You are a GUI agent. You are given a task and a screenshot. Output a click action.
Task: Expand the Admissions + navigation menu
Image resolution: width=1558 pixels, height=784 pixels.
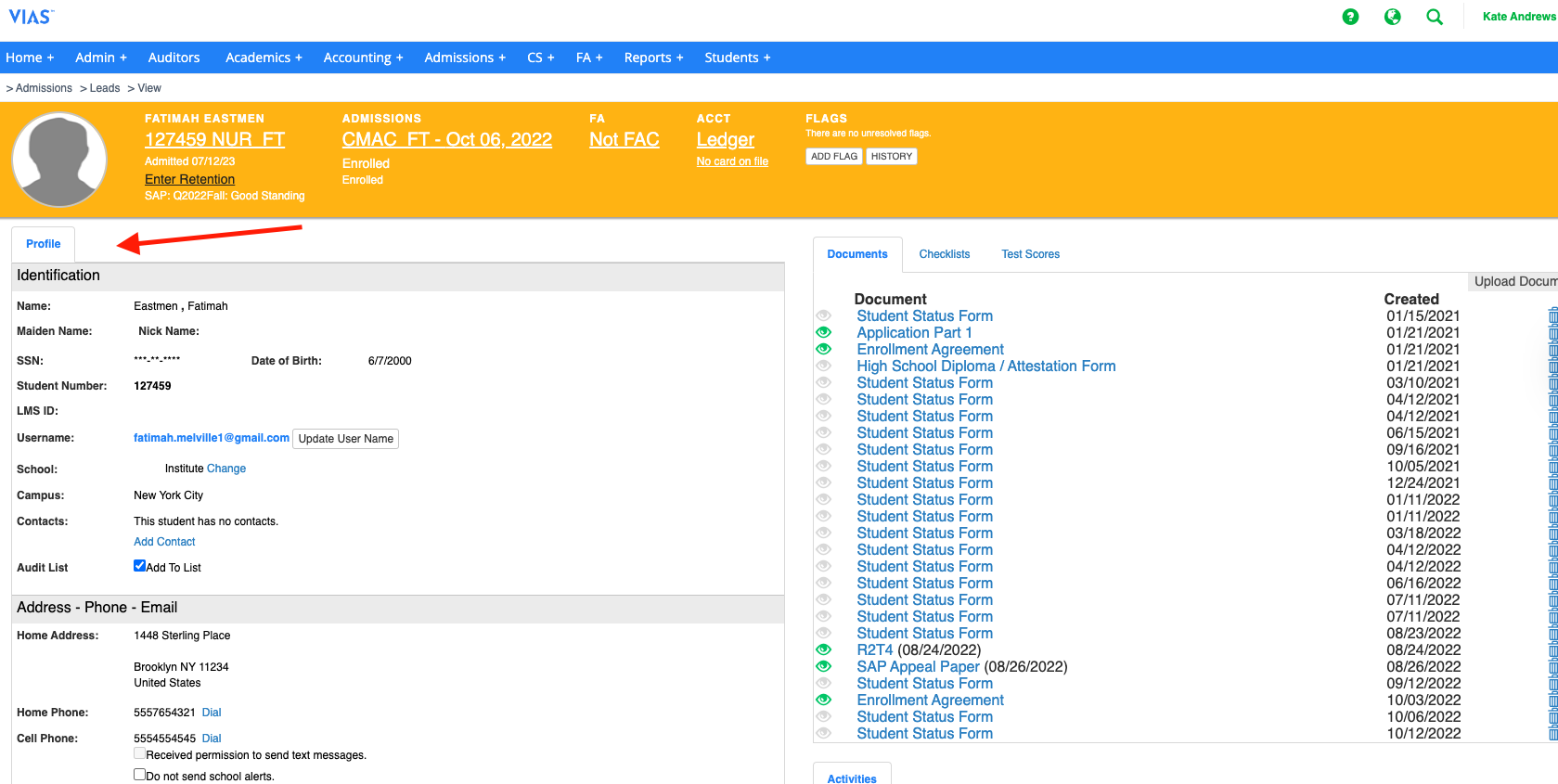(464, 58)
